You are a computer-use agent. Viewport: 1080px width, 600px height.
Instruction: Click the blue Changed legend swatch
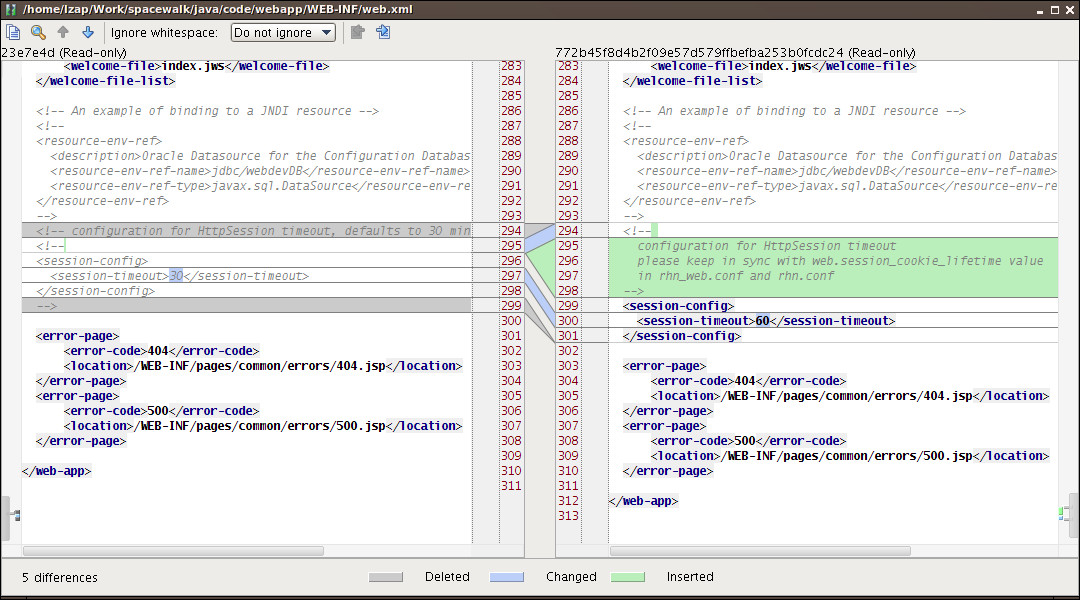(507, 577)
